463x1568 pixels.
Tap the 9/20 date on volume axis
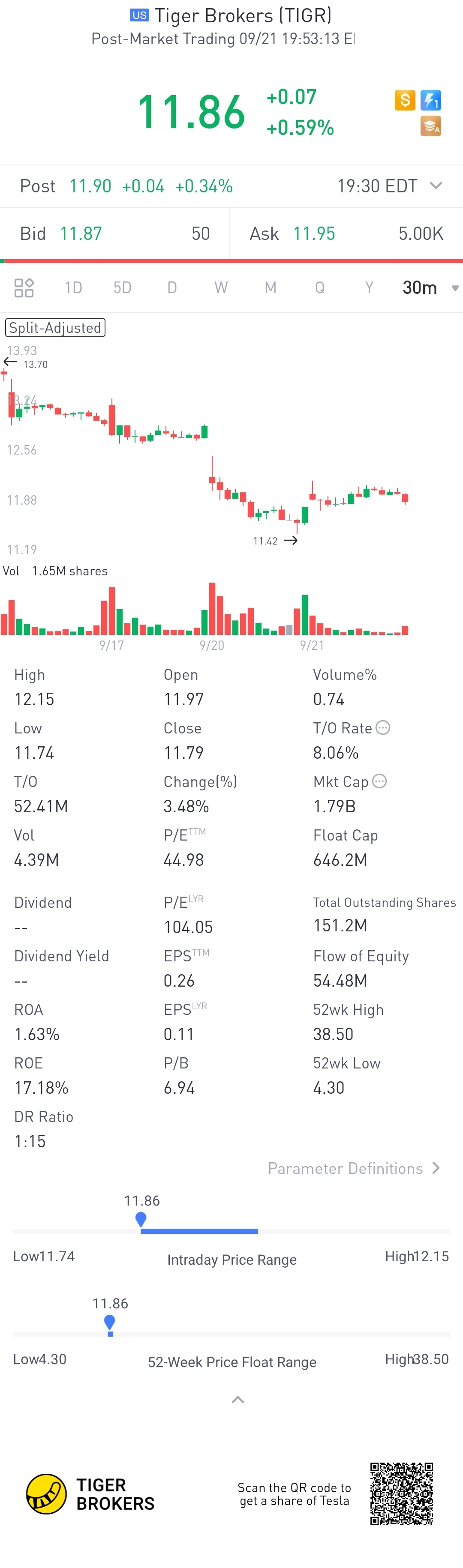(x=211, y=645)
